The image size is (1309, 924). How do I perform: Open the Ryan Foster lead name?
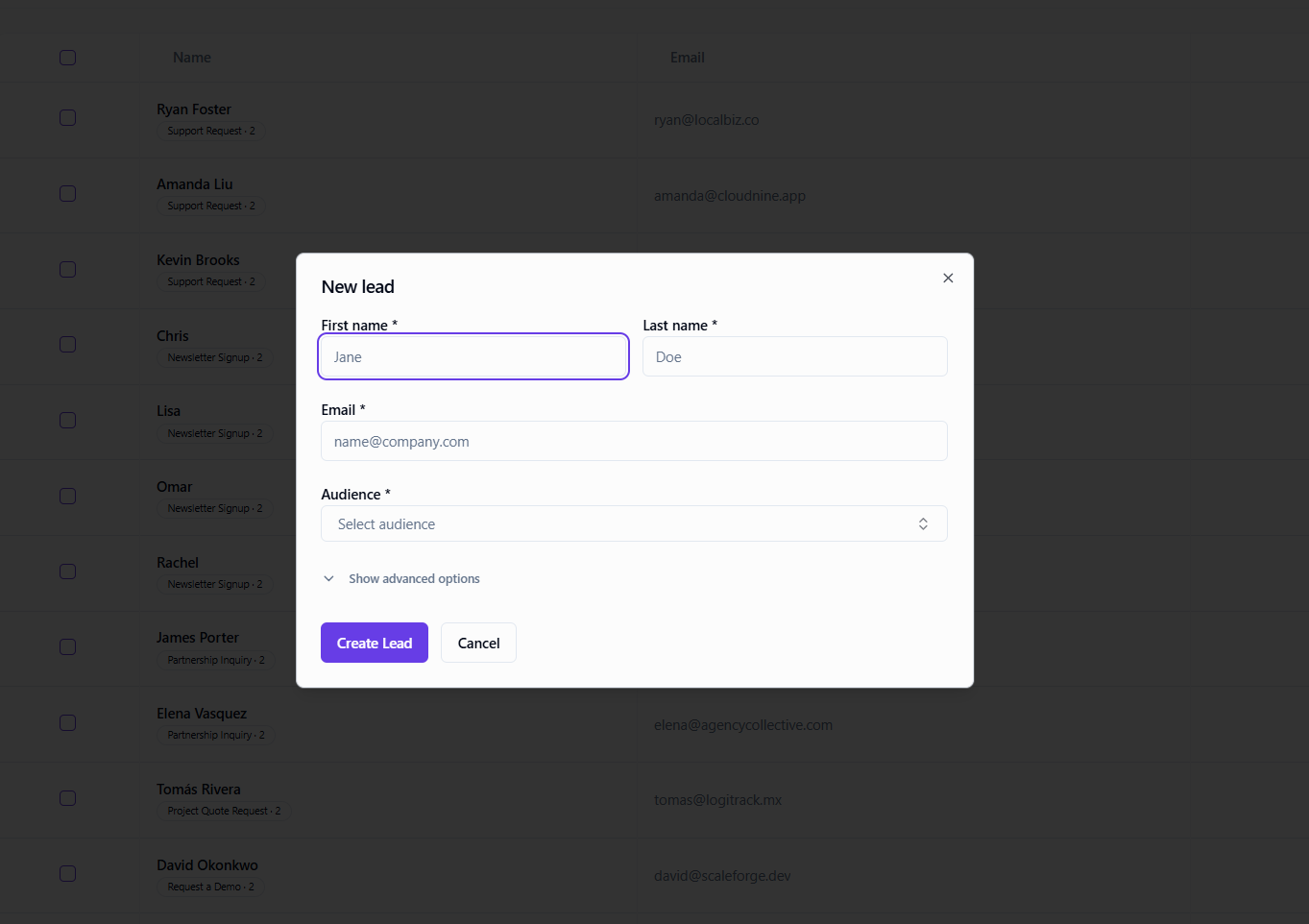pos(194,109)
